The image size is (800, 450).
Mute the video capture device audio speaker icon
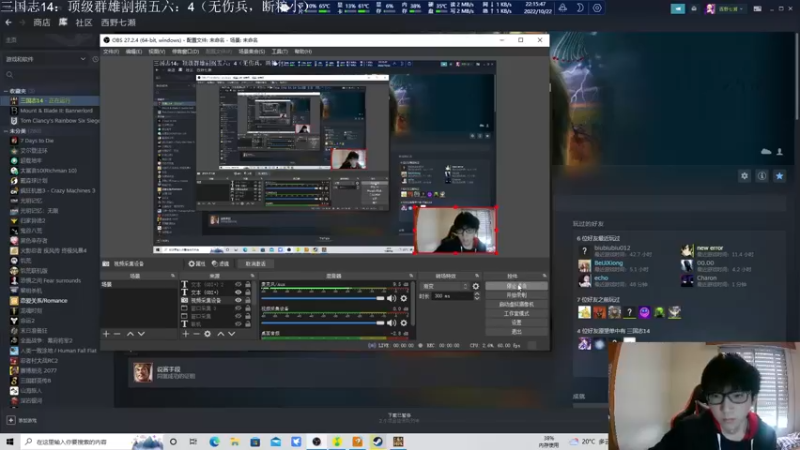coord(391,322)
